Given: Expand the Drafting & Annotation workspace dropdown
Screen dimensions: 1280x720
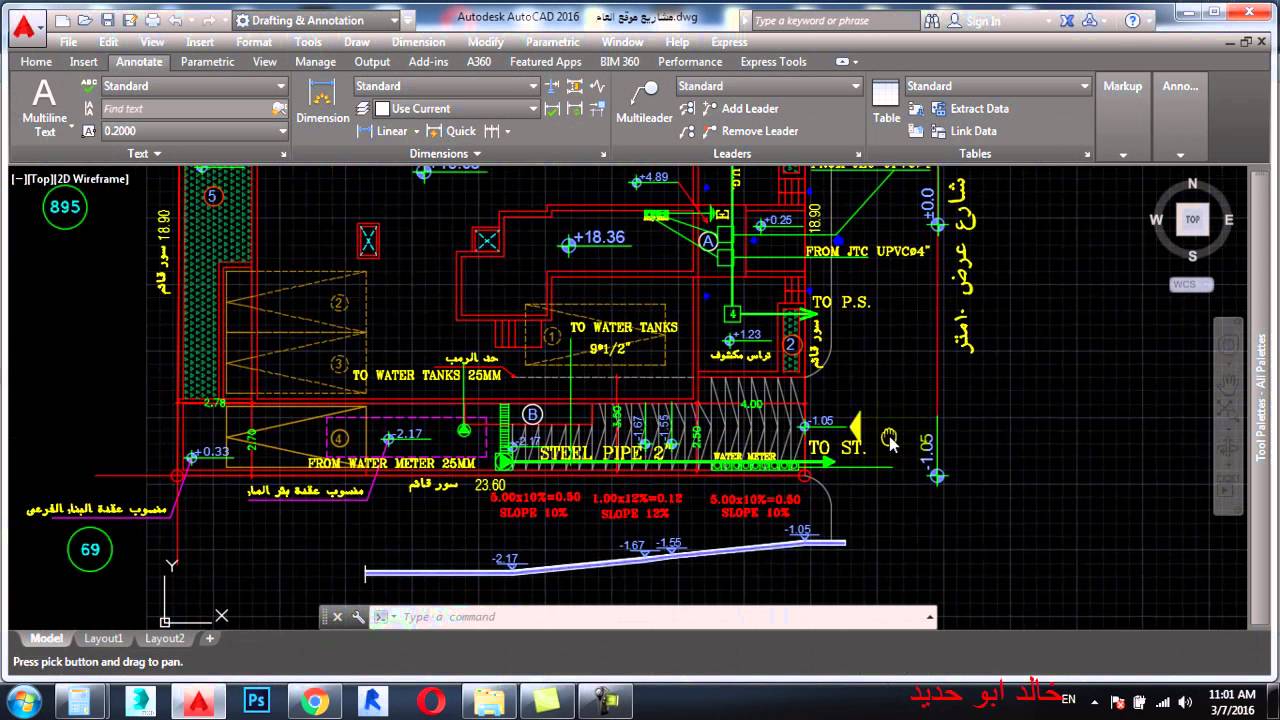Looking at the screenshot, I should pyautogui.click(x=316, y=20).
